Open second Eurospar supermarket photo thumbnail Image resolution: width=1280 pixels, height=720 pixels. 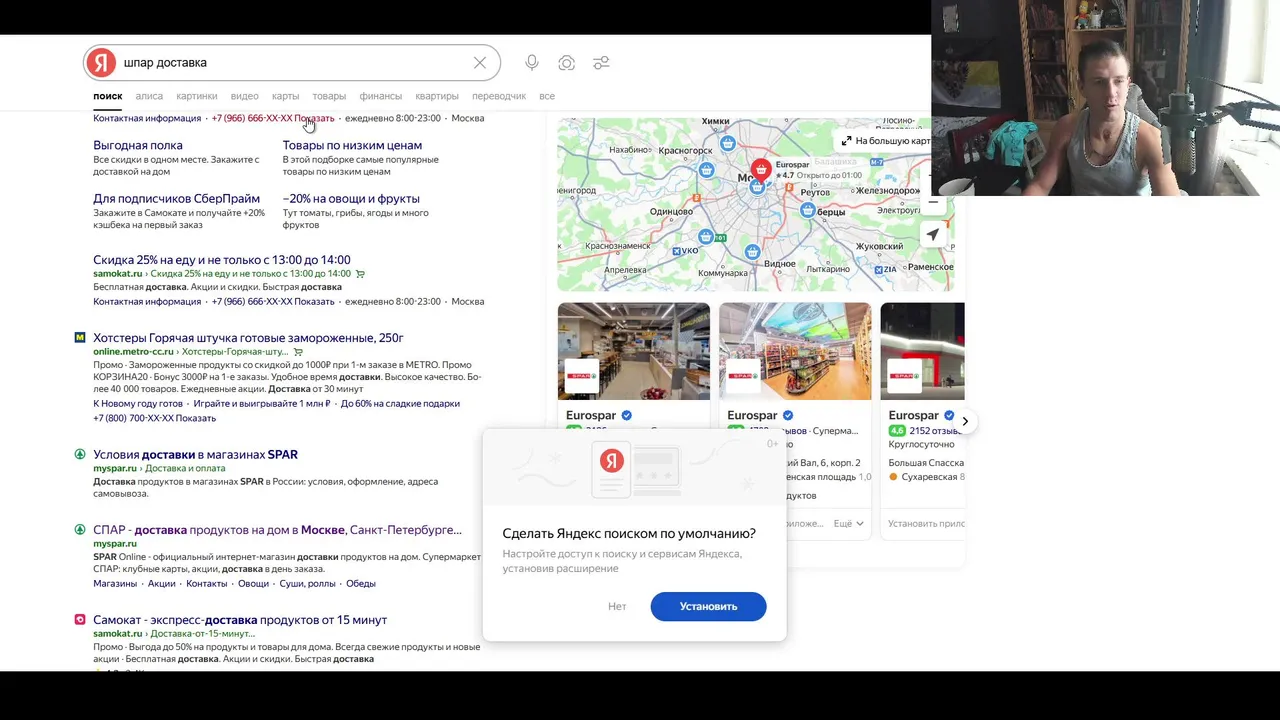pos(795,351)
